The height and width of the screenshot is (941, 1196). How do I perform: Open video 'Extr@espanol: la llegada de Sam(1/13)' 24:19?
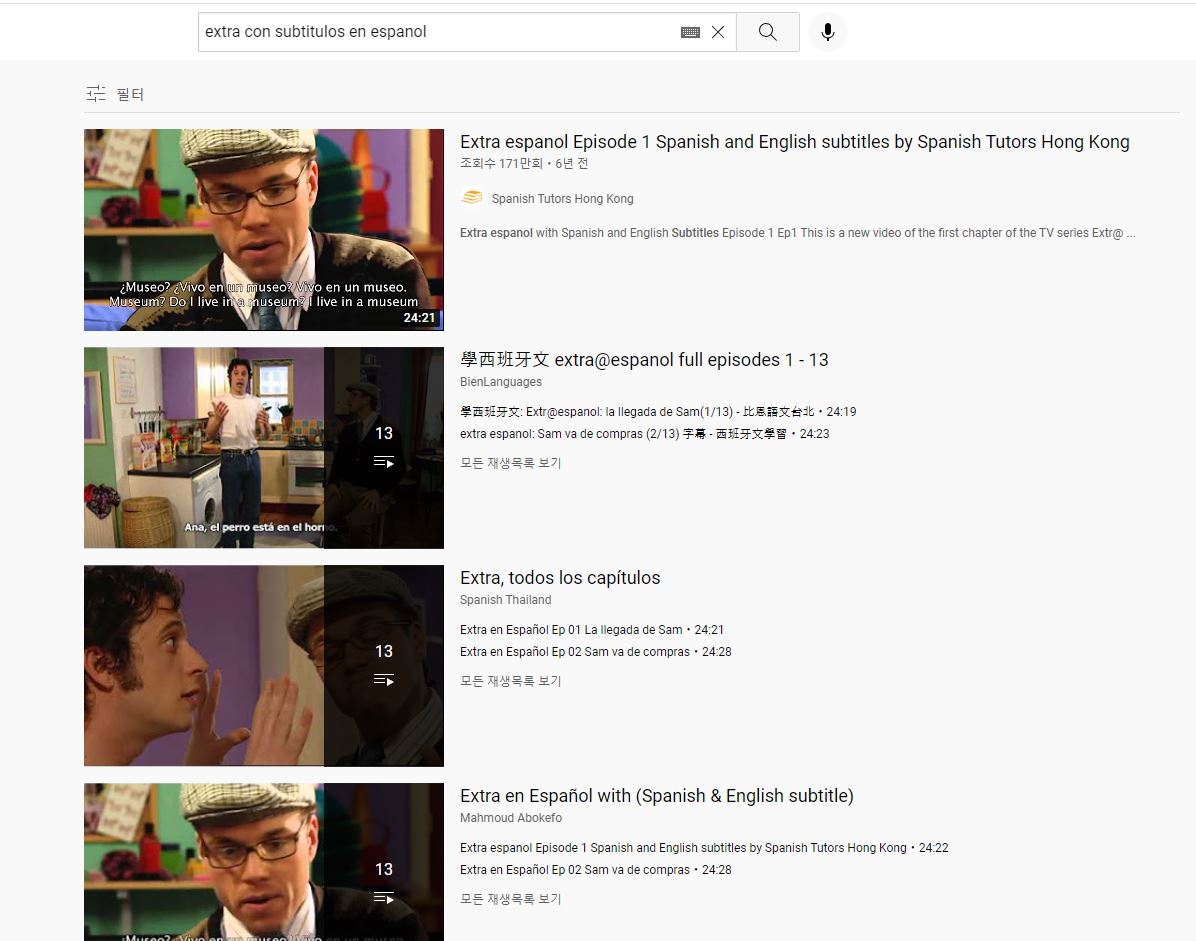(658, 412)
